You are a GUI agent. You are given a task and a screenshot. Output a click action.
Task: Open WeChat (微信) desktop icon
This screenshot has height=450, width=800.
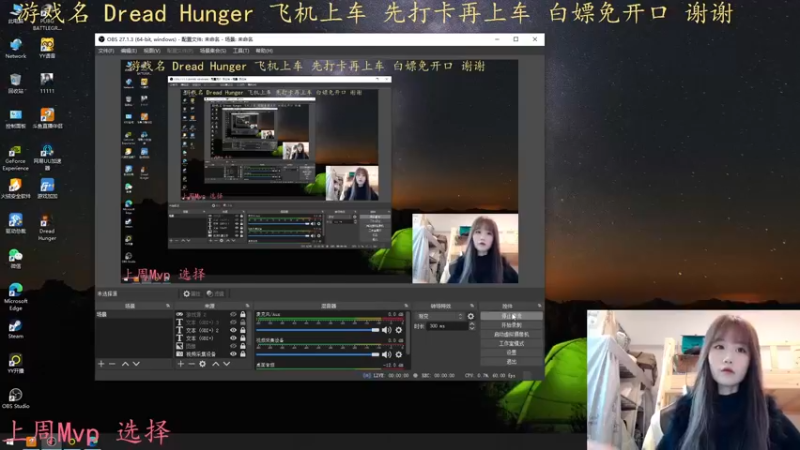click(16, 259)
